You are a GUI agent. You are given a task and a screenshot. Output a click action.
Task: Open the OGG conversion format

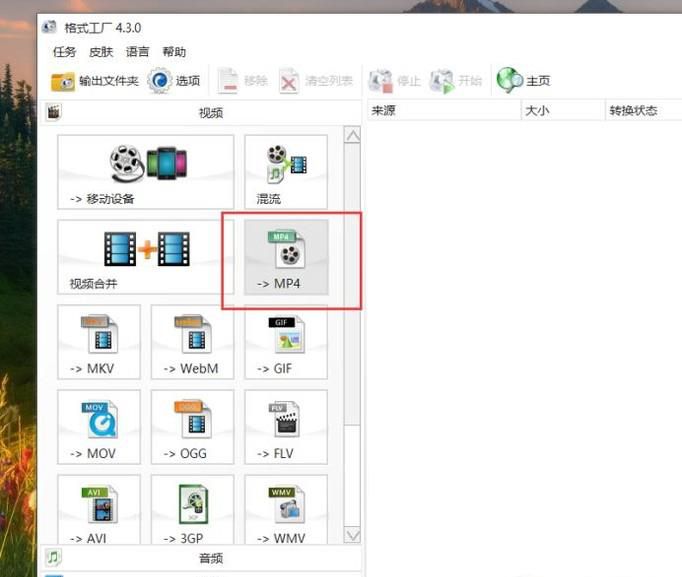click(x=192, y=427)
